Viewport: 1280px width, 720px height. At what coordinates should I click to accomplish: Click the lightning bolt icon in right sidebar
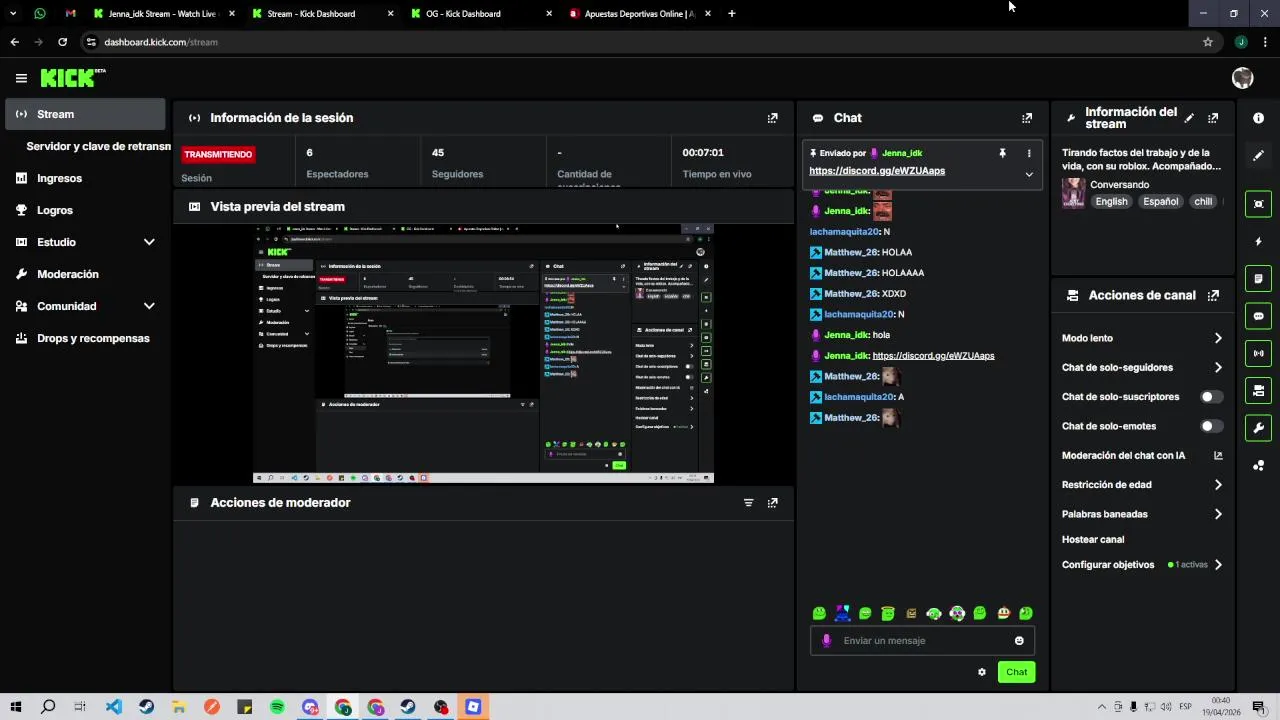[1258, 242]
